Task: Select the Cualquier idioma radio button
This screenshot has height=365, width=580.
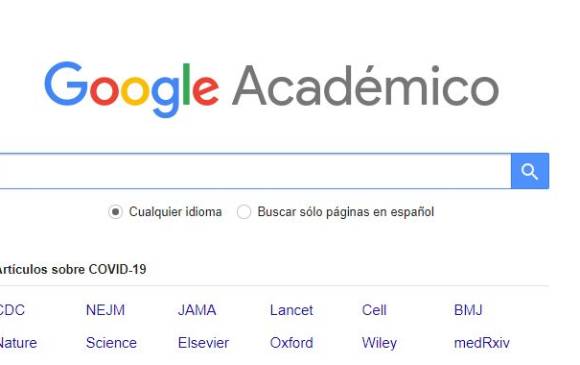Action: [115, 212]
